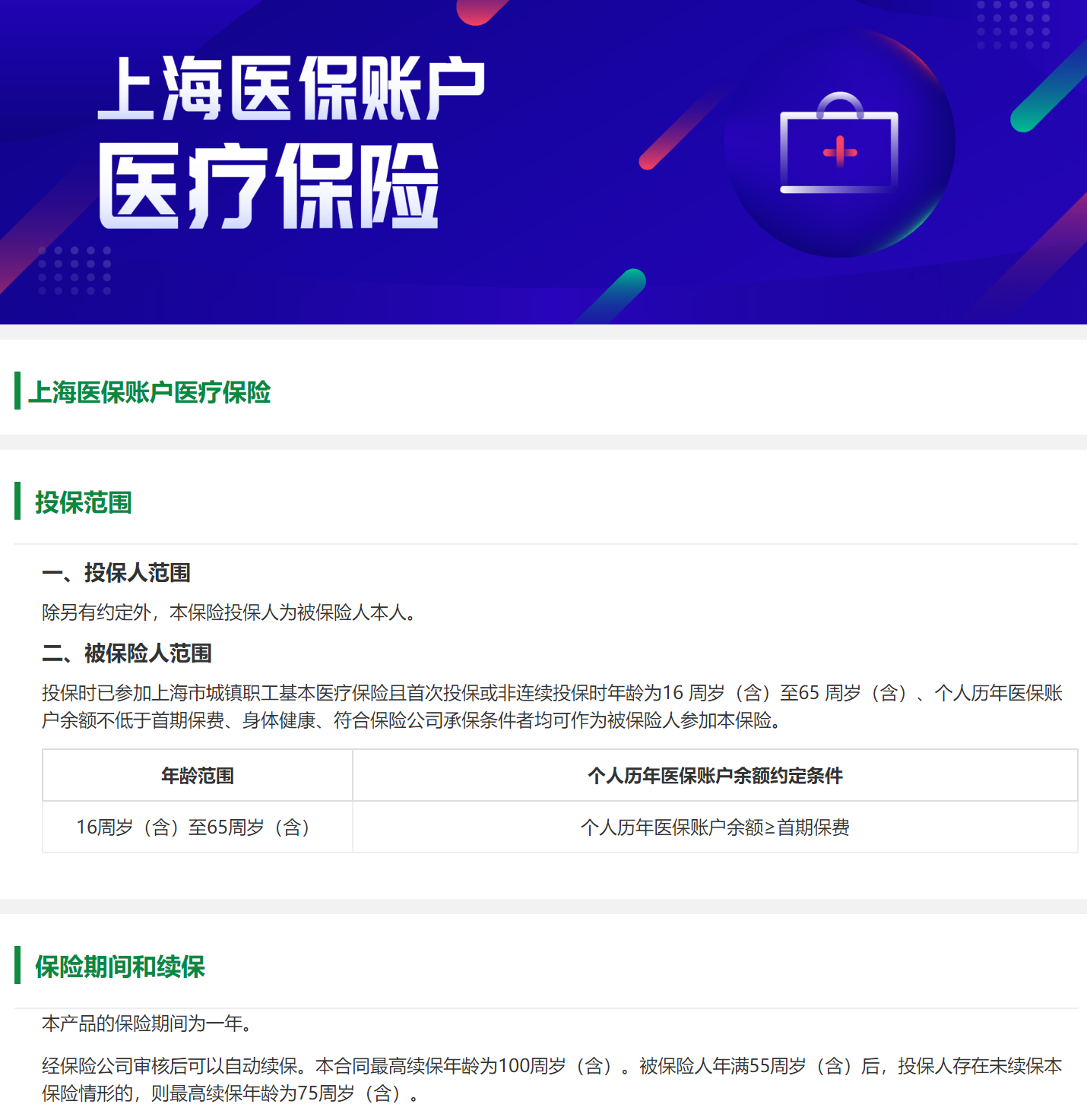Select the 保险期间和续保 section heading
Viewport: 1087px width, 1120px height.
120,967
